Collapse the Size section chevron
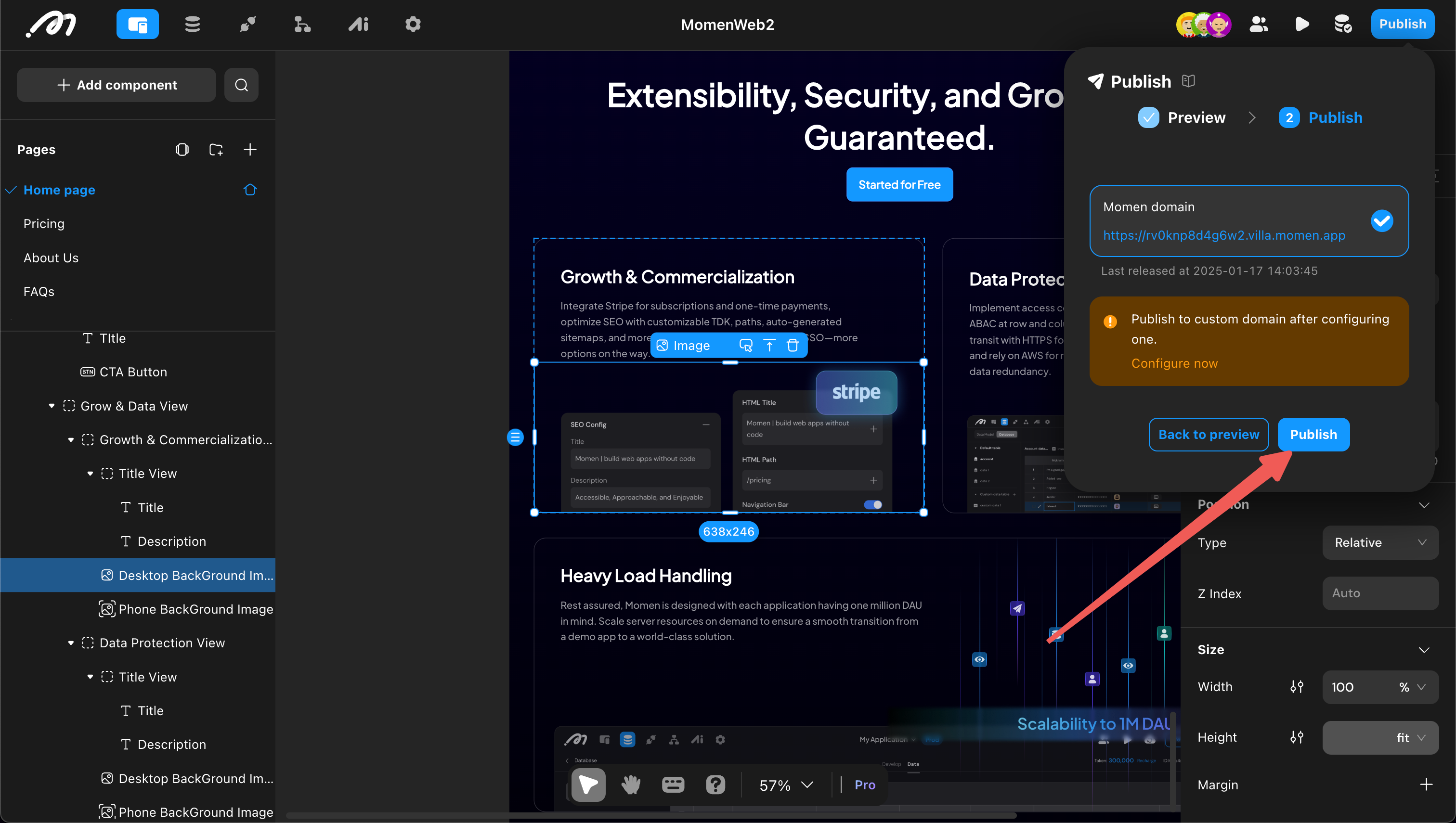The width and height of the screenshot is (1456, 823). pos(1424,649)
